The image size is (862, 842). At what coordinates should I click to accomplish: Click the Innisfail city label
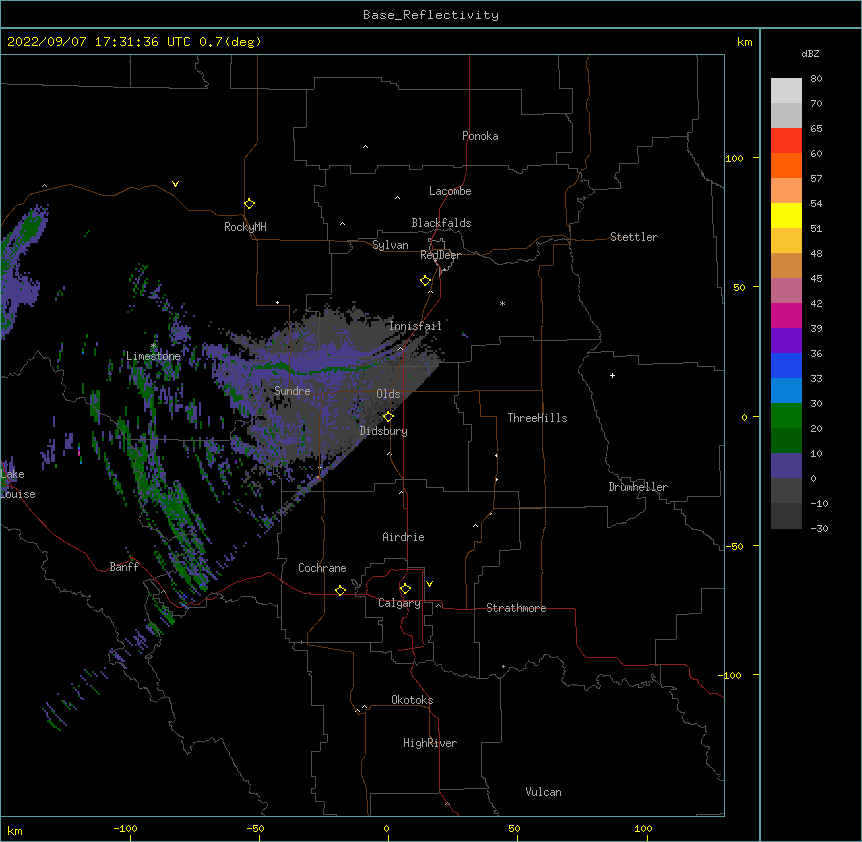(x=415, y=326)
